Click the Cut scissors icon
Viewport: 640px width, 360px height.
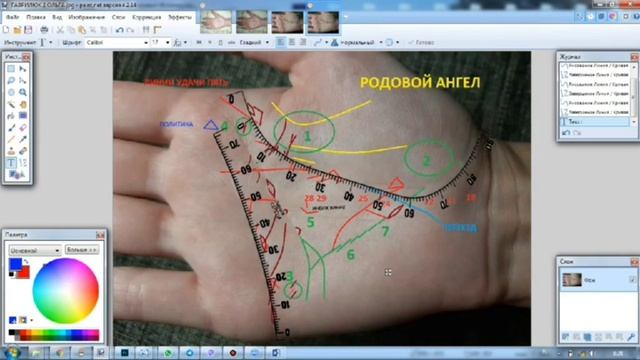60,30
